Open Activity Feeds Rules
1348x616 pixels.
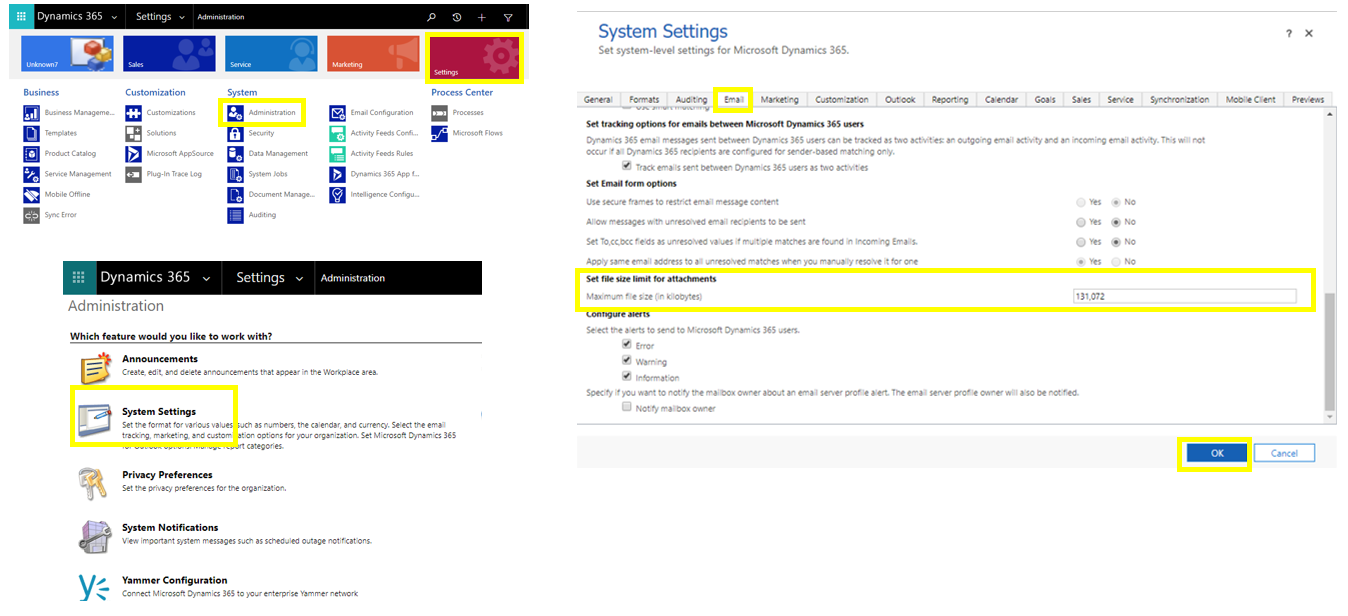(x=372, y=153)
